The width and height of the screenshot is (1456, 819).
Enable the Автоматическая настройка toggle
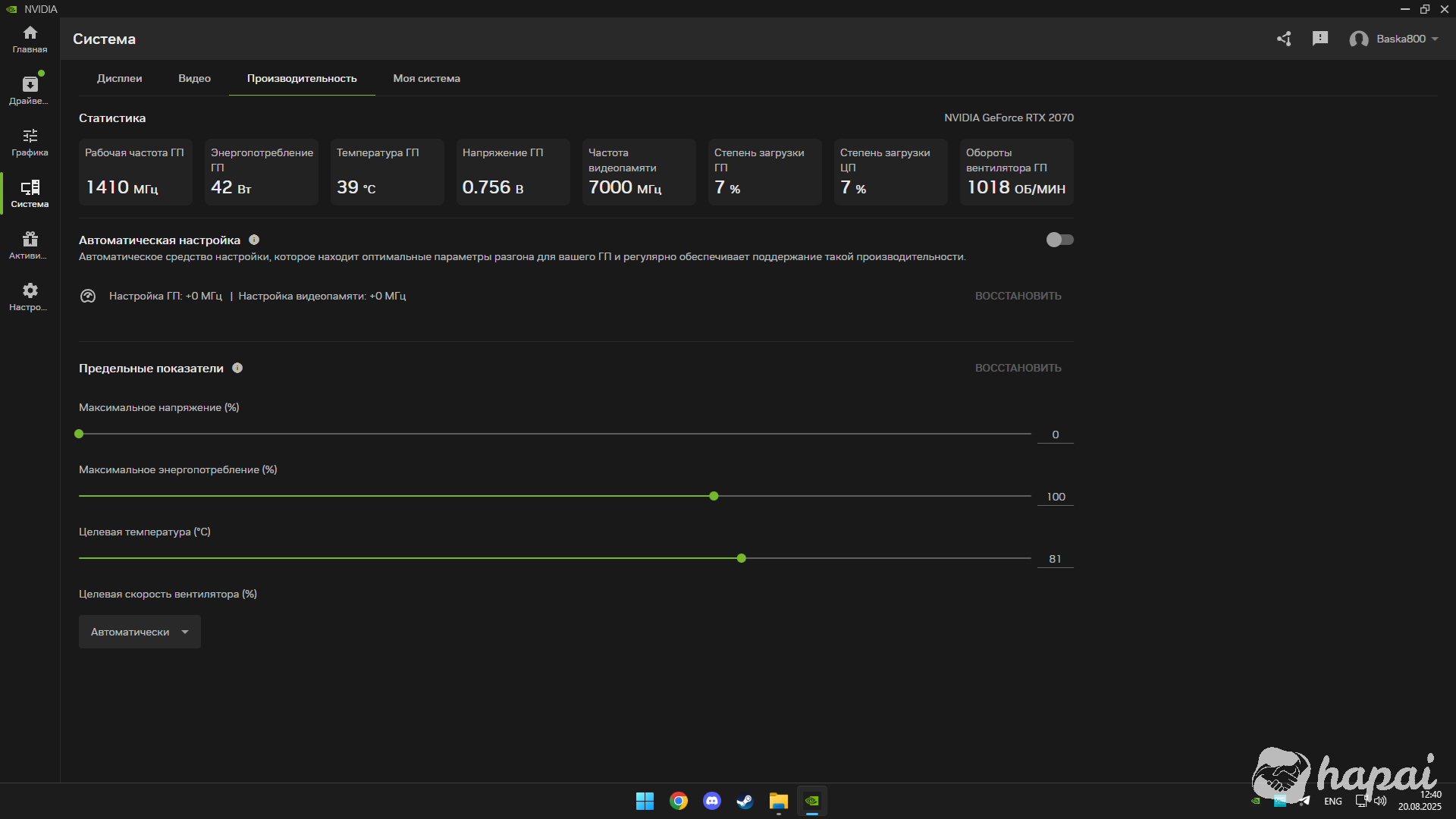1059,240
